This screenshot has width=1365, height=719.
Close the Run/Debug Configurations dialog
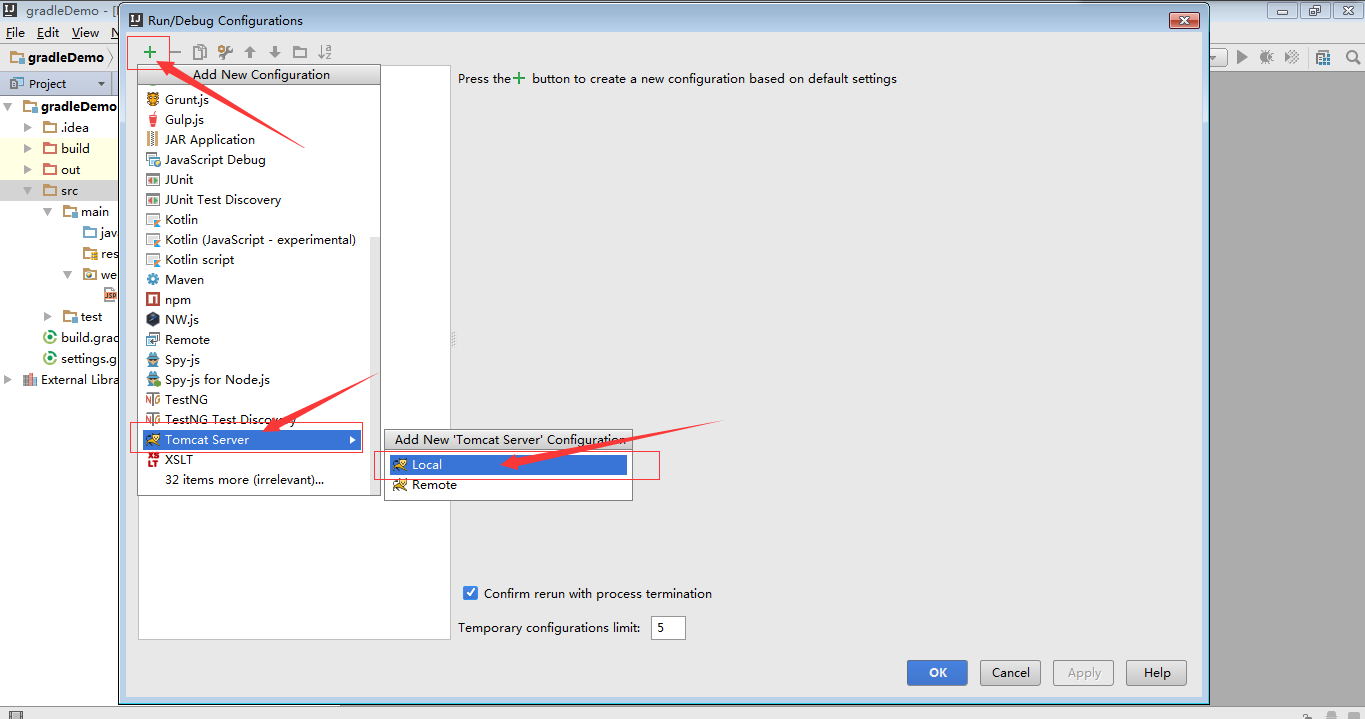[1185, 20]
